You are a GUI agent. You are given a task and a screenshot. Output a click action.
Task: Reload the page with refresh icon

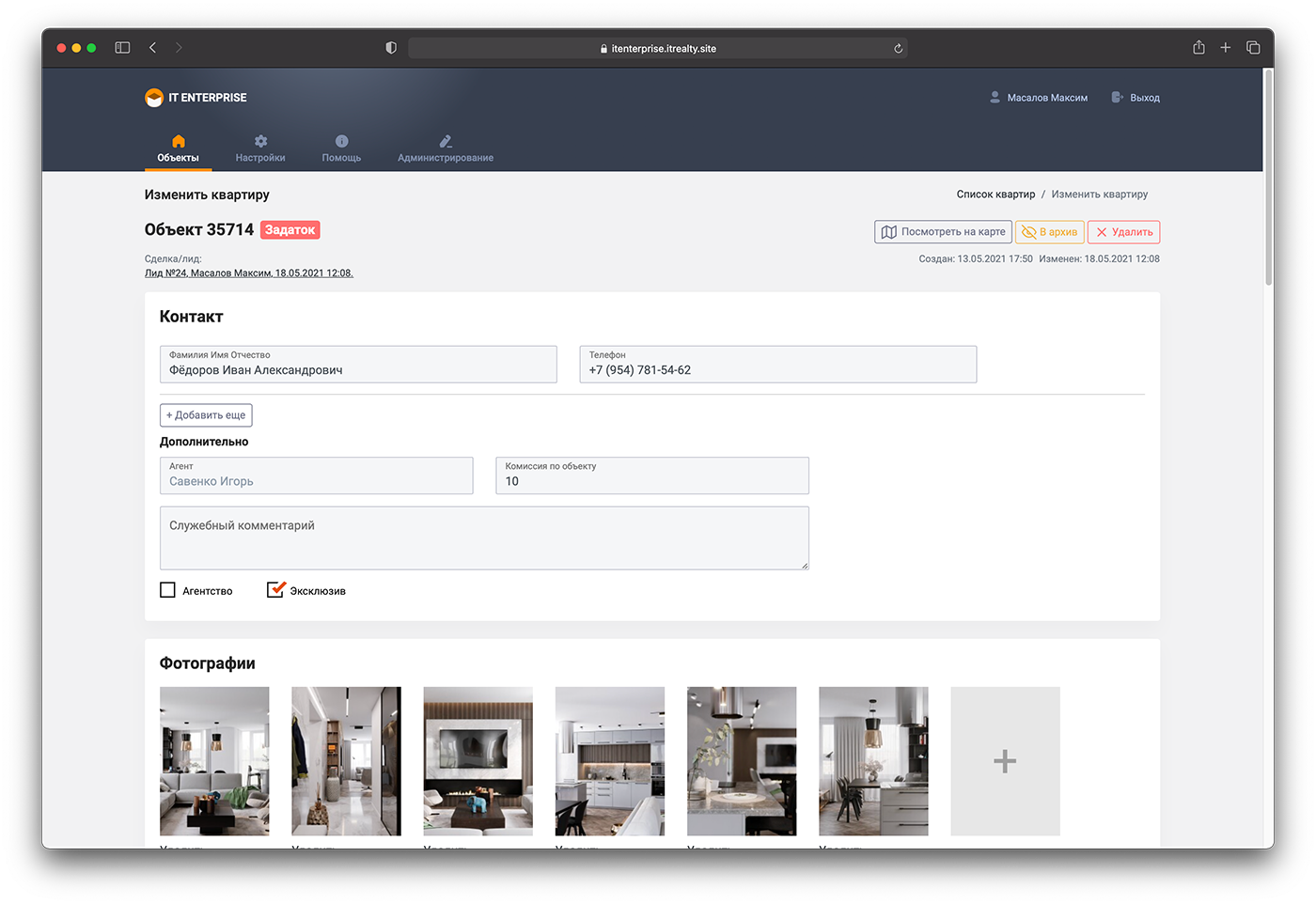point(898,49)
